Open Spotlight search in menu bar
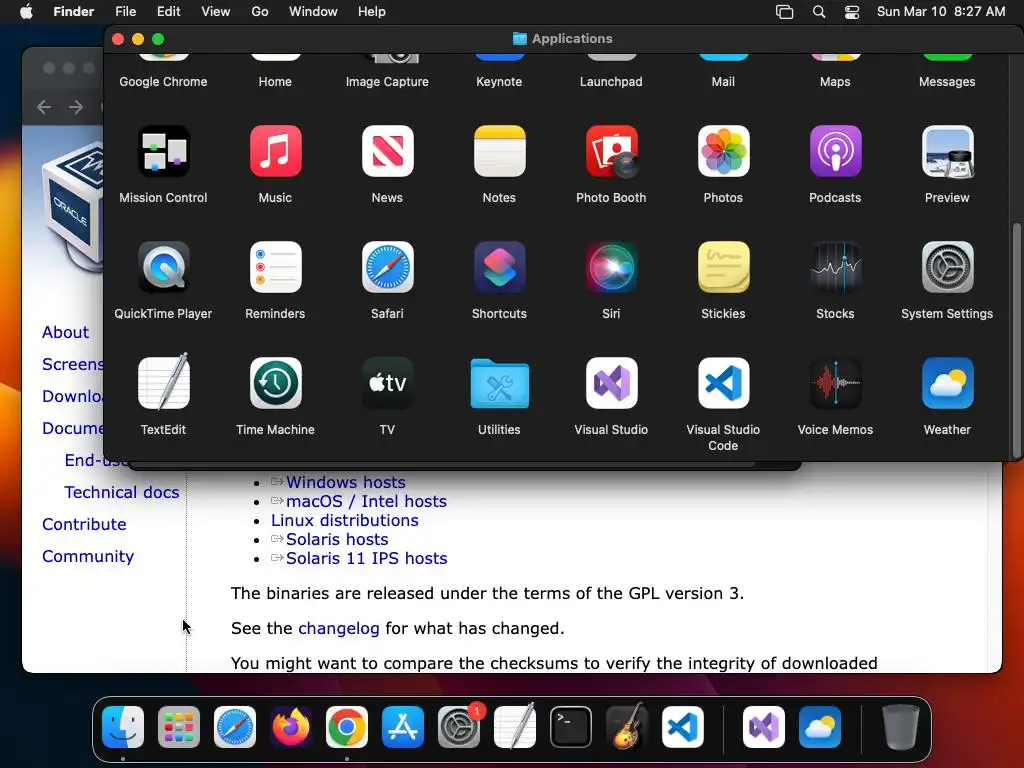 coord(819,12)
